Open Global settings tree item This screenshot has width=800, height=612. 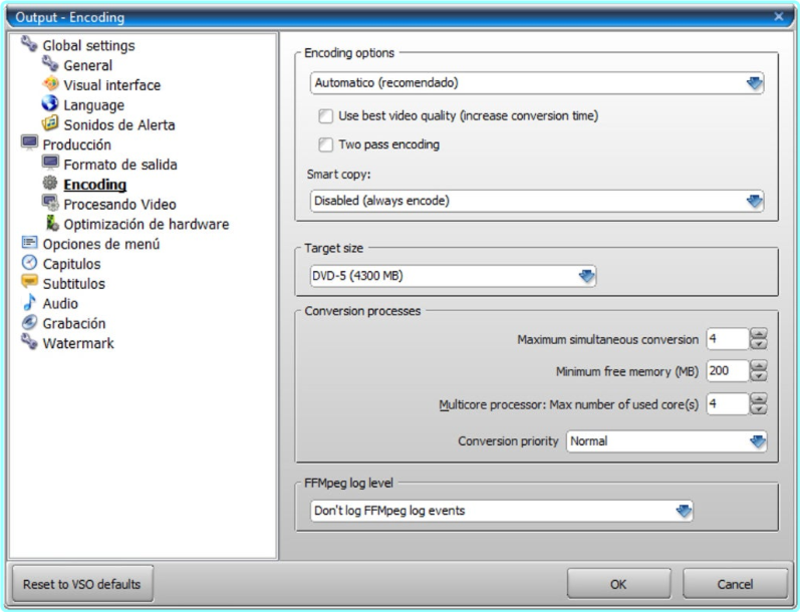pos(89,45)
